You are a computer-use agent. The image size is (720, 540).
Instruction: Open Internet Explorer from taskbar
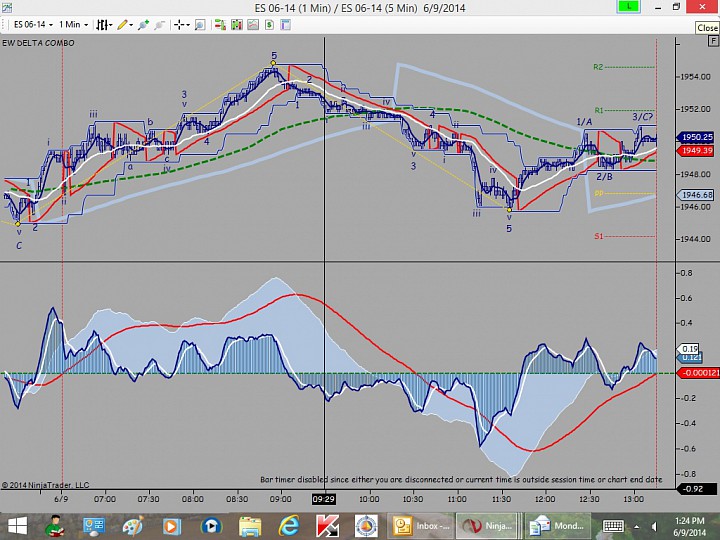pos(289,526)
